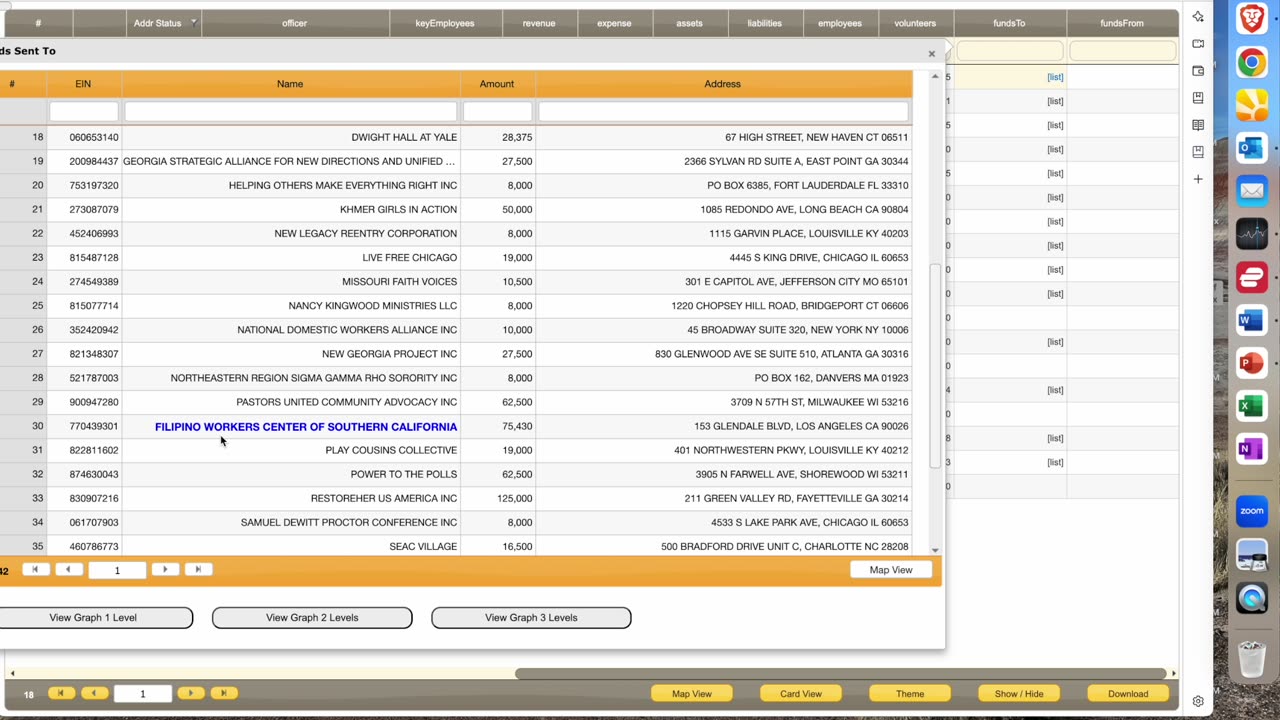Open Filipino Workers Center of Southern California link
Viewport: 1280px width, 720px height.
(306, 427)
